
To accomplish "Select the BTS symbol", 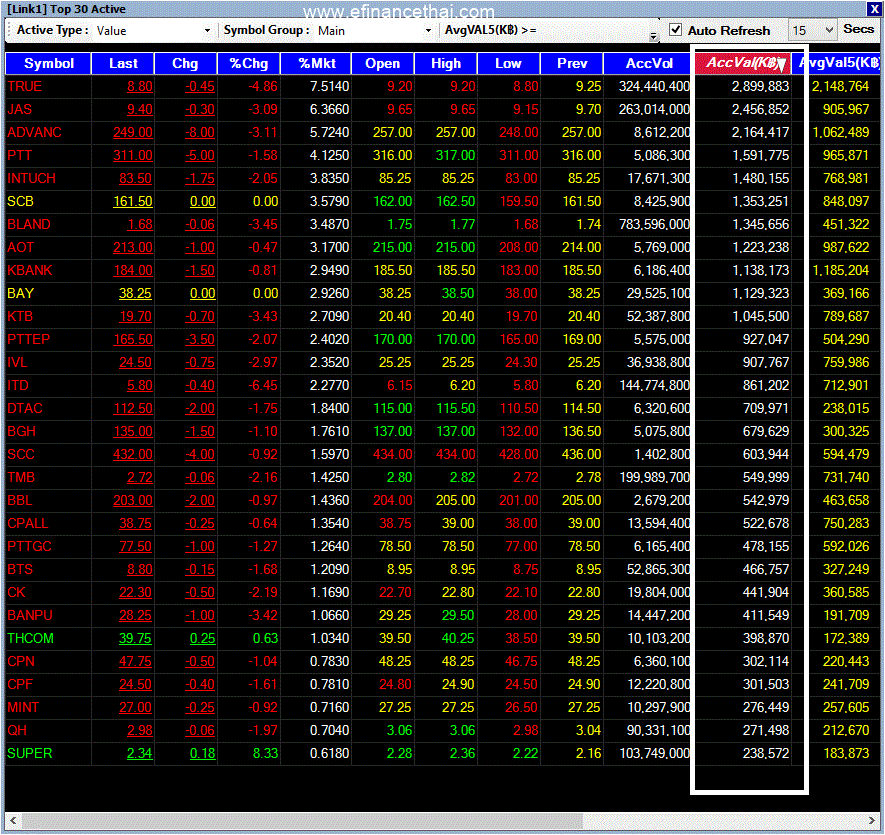I will [x=20, y=570].
